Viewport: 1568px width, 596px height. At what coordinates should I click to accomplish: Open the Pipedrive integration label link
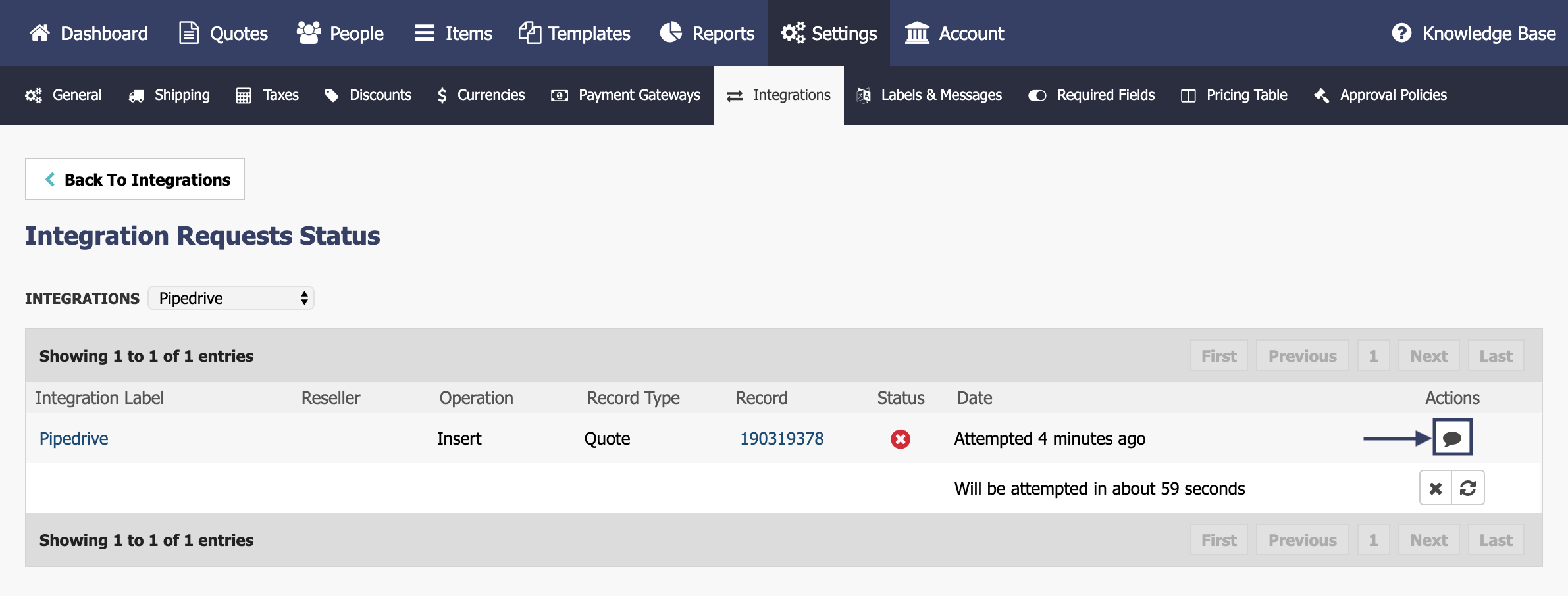(x=74, y=439)
